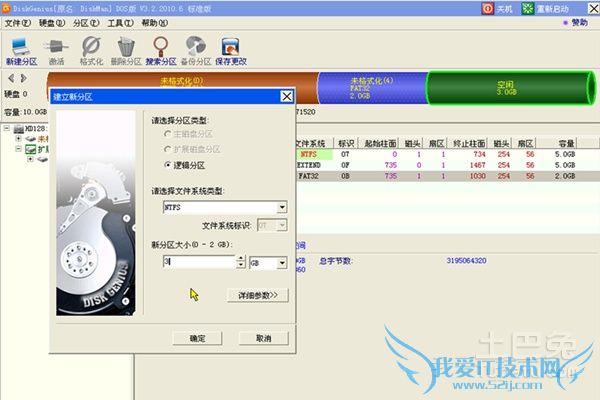
Task: Close the 建立新分区 dialog
Action: (x=287, y=96)
